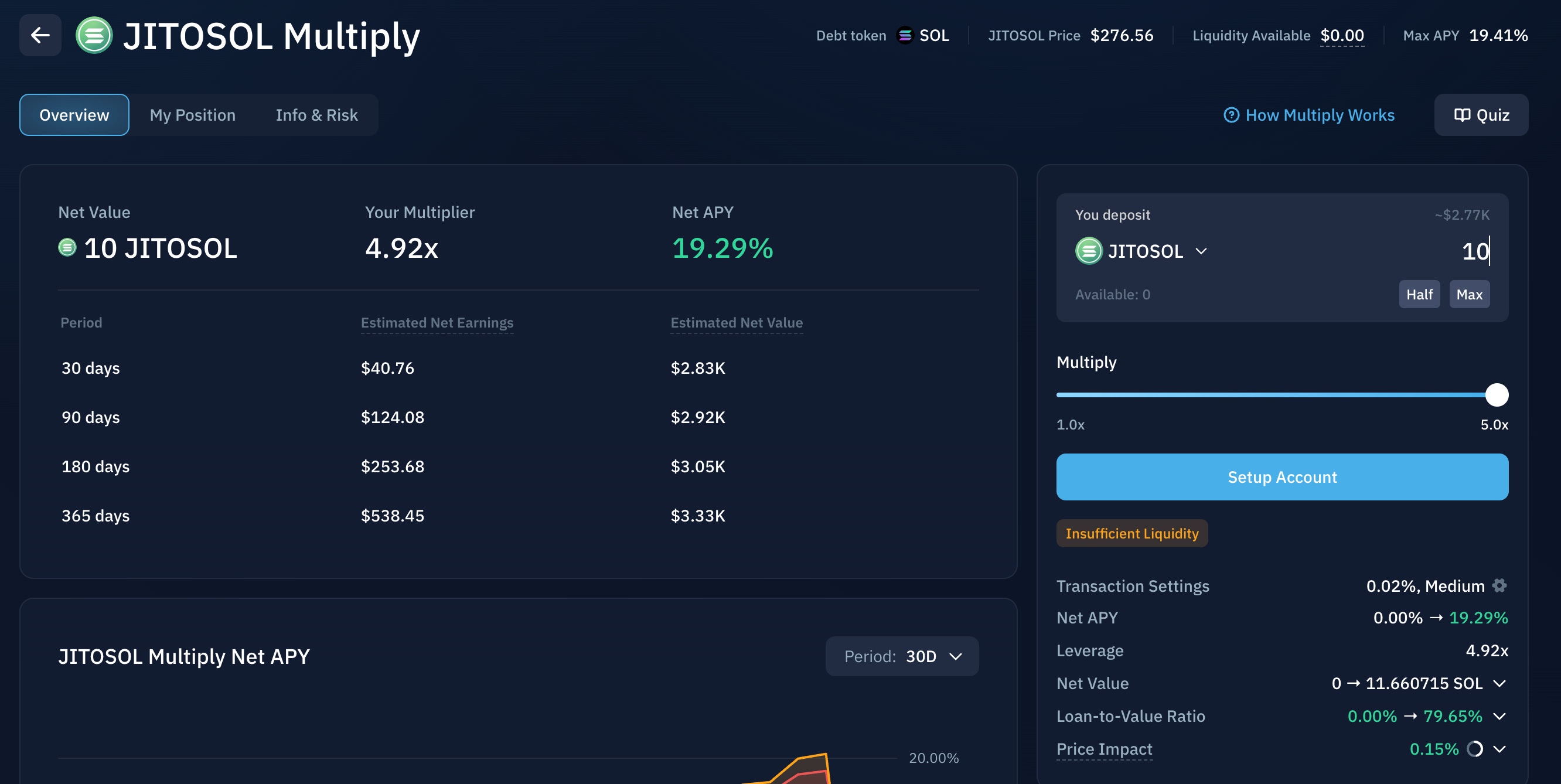Select the Overview tab

pos(74,114)
